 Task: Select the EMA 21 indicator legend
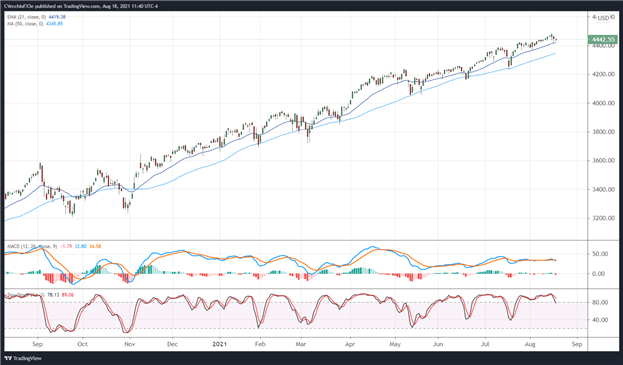tap(36, 17)
